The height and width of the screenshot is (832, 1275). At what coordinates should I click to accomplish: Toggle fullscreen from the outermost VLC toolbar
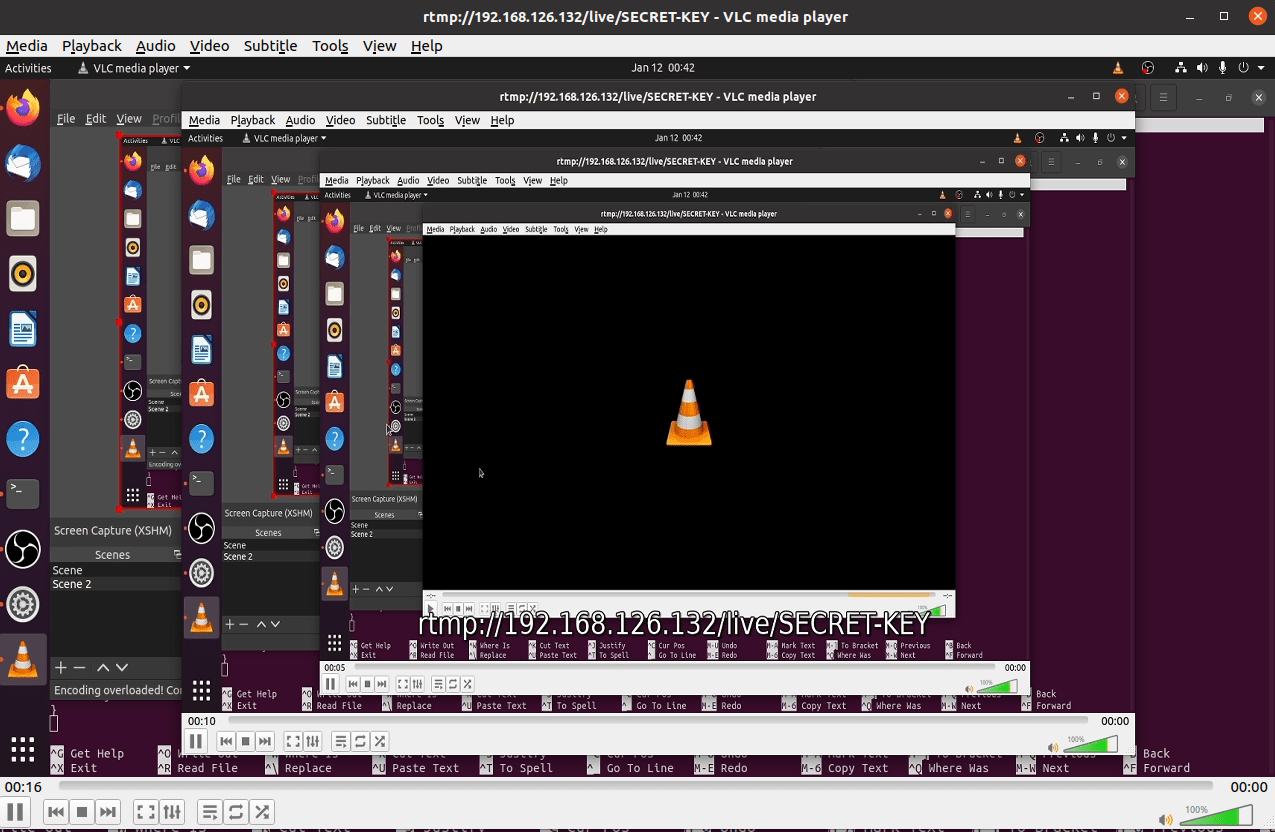pos(146,812)
